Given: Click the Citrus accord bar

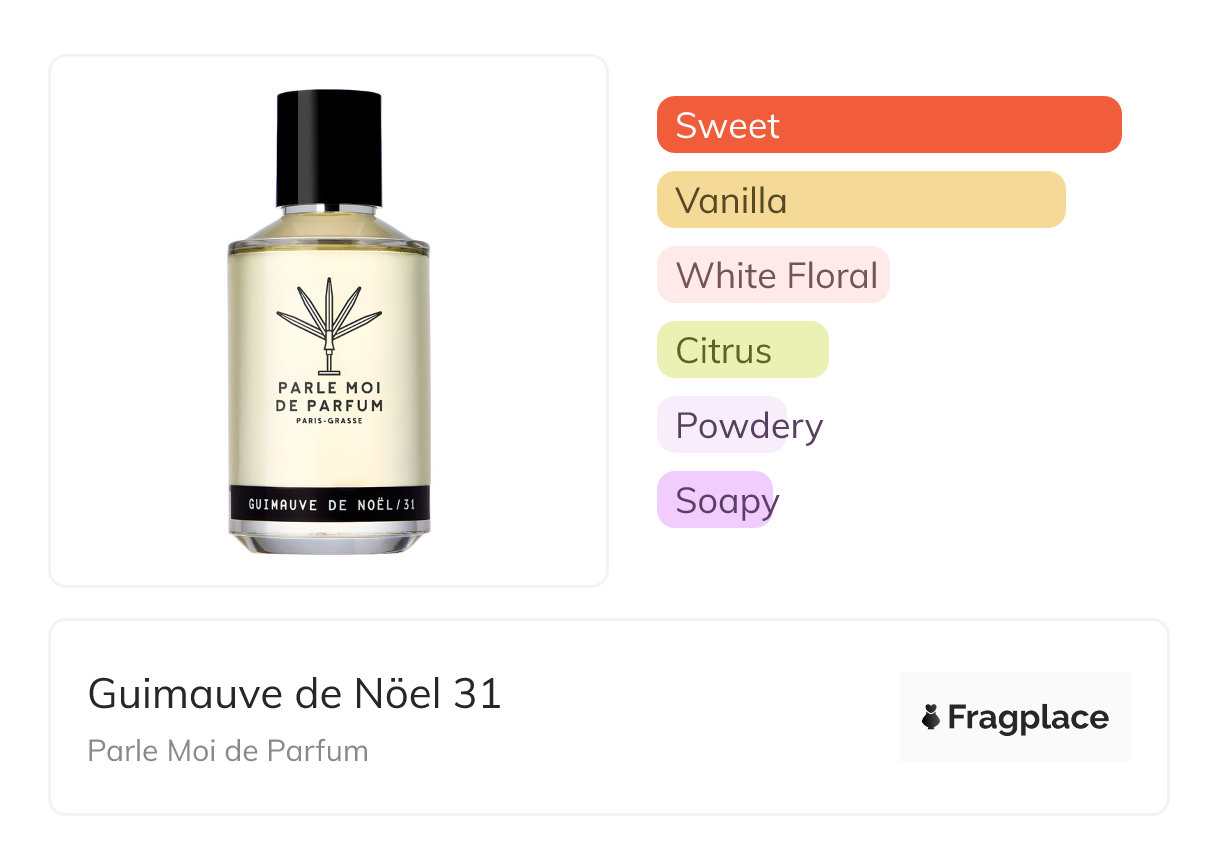Looking at the screenshot, I should 743,350.
